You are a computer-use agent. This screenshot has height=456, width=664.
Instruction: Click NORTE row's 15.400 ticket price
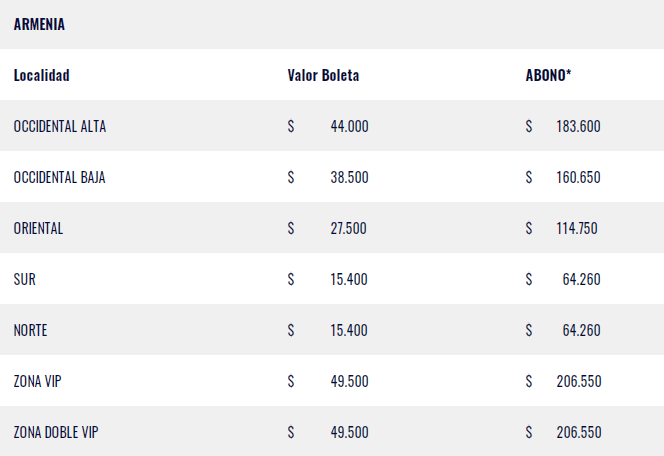[349, 331]
